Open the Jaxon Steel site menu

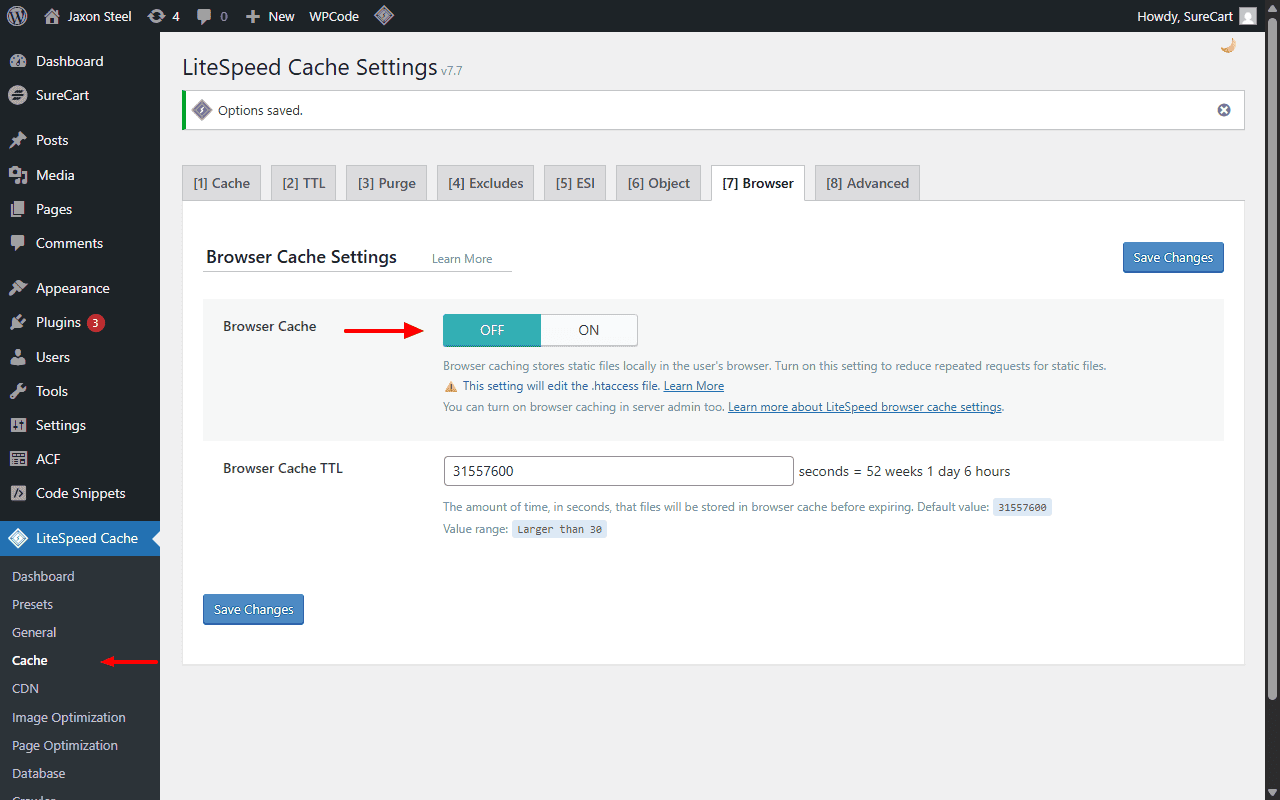(x=88, y=16)
